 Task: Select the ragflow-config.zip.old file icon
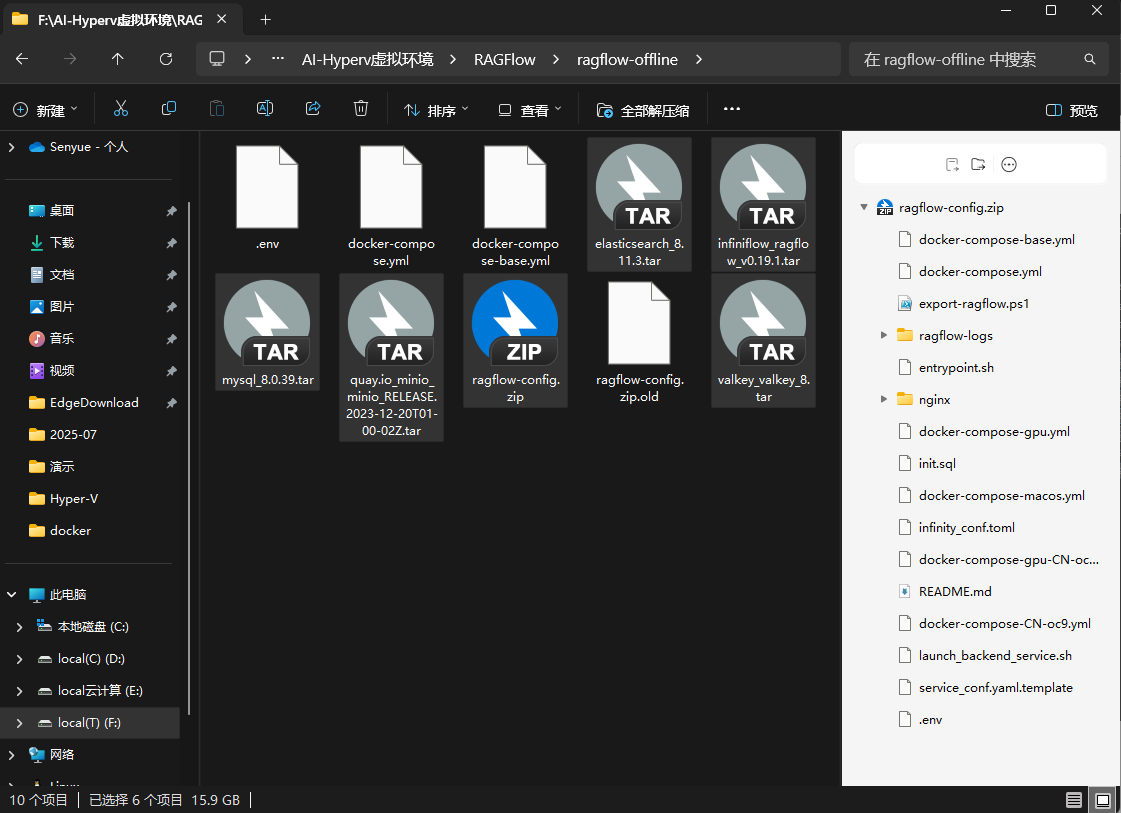pyautogui.click(x=639, y=323)
